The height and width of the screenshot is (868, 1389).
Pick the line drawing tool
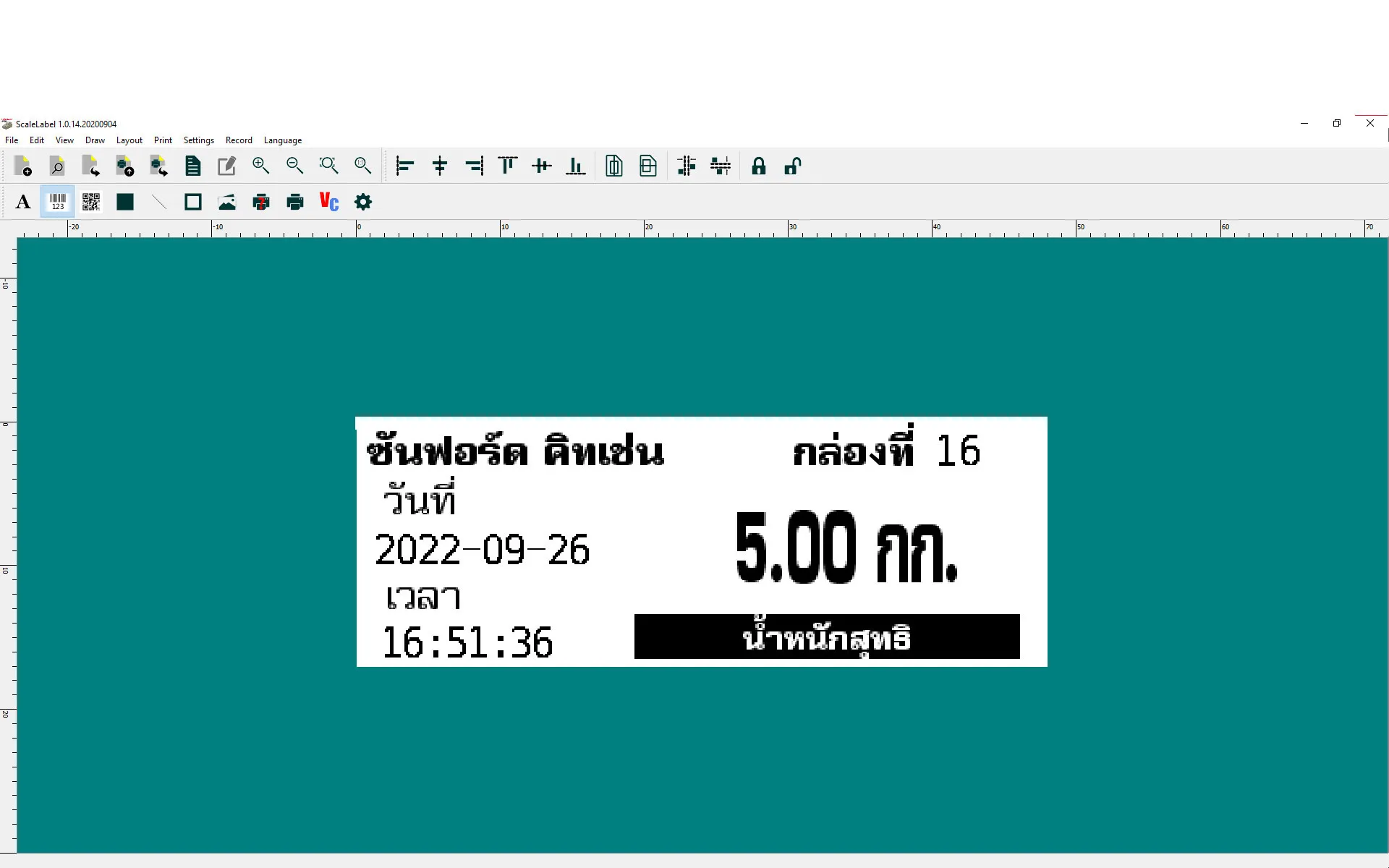point(159,203)
